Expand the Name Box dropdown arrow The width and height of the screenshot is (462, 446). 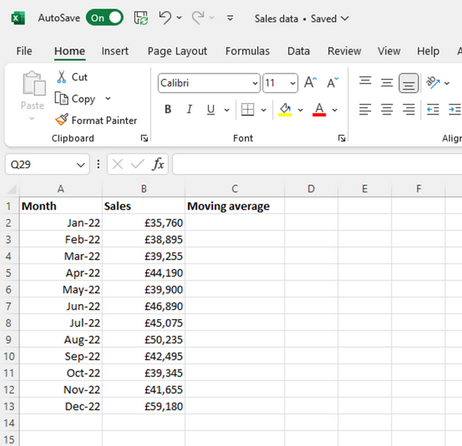tap(81, 164)
